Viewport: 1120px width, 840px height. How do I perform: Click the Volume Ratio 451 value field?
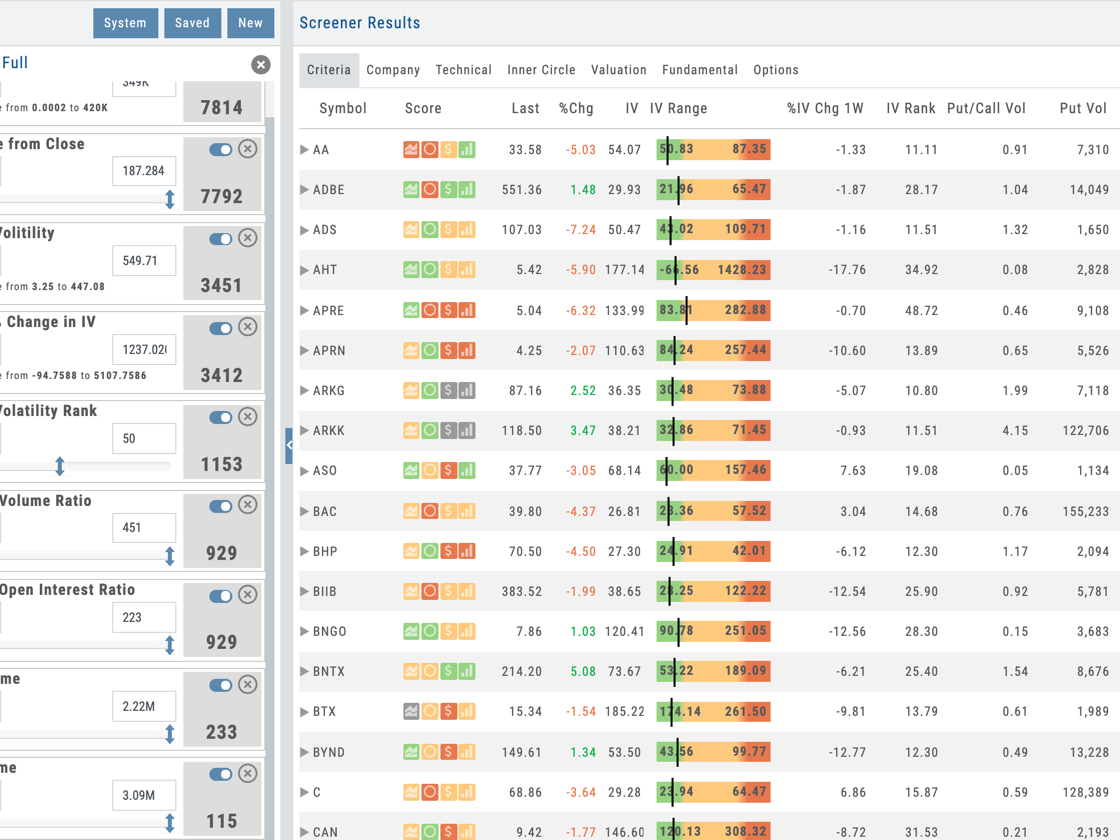144,528
